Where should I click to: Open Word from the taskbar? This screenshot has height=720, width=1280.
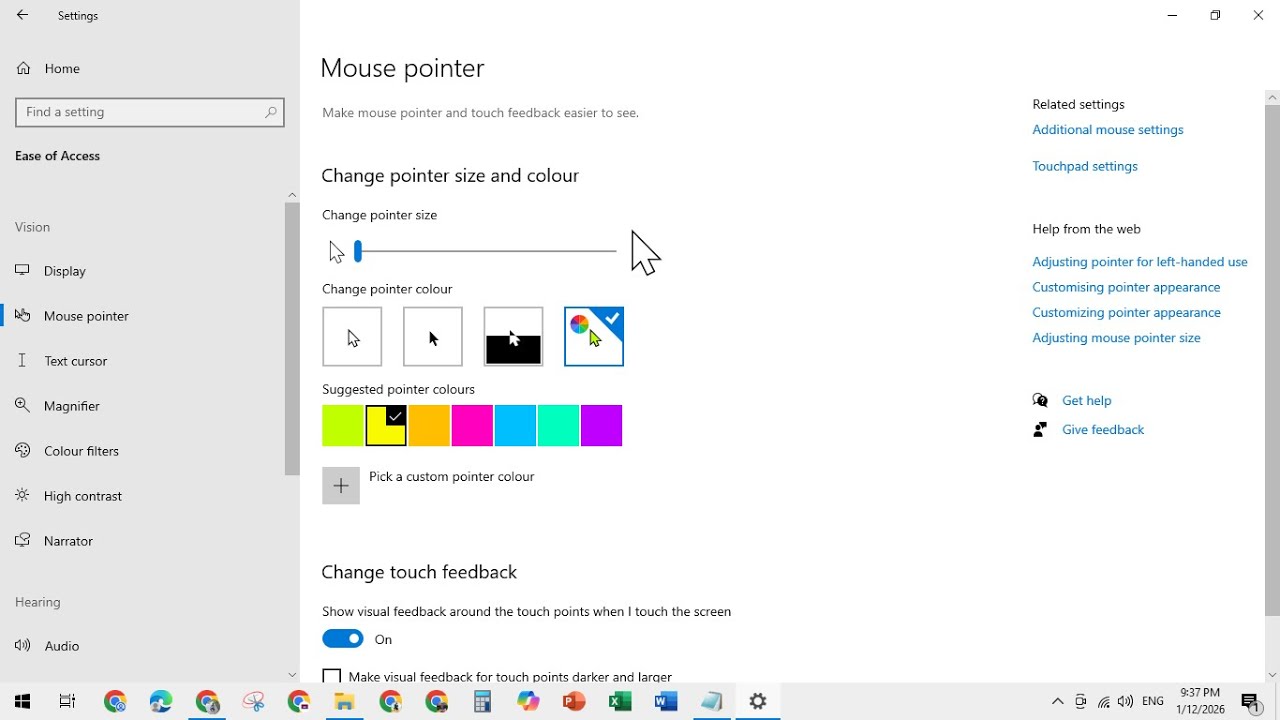pos(666,702)
